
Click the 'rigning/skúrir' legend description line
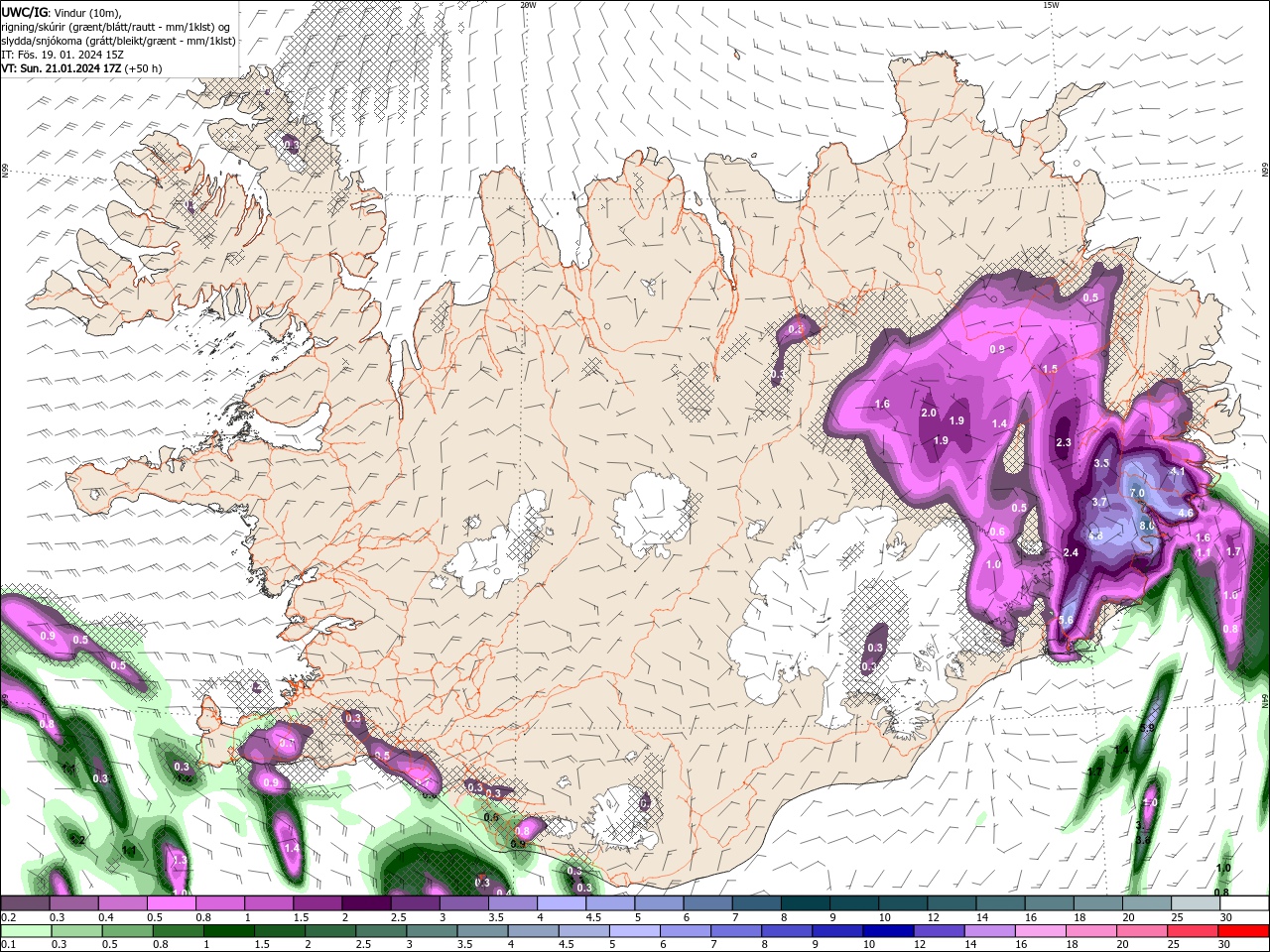[115, 27]
